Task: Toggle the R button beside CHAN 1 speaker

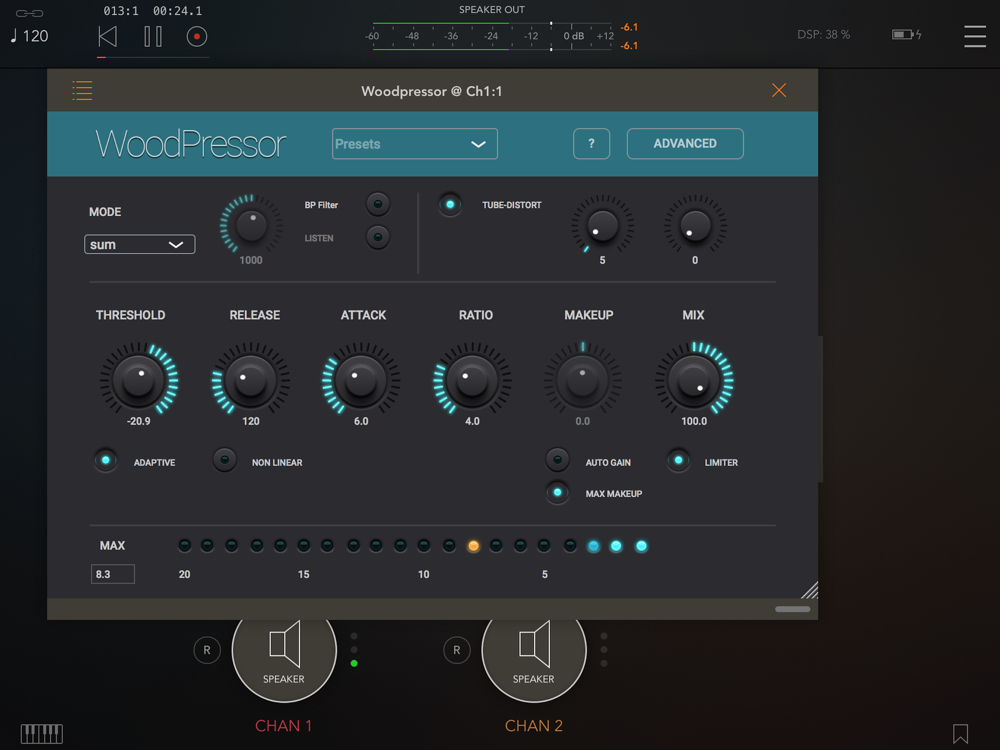Action: 207,651
